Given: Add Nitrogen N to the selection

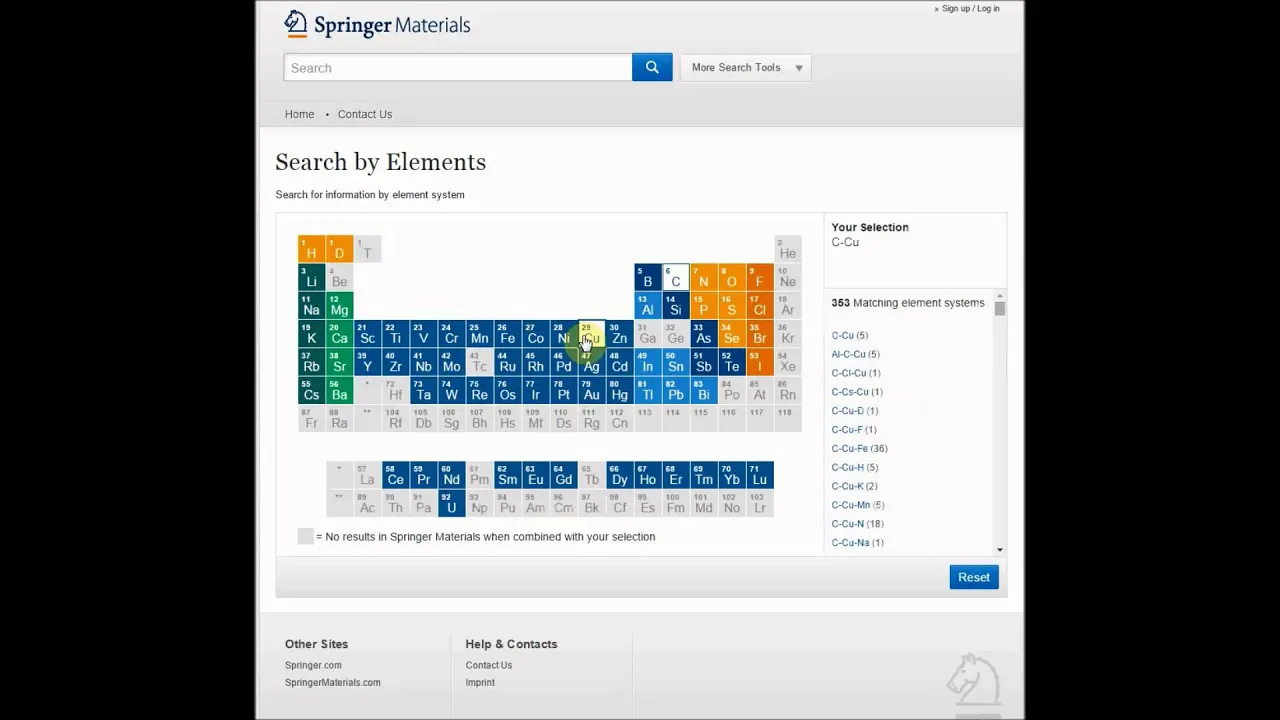Looking at the screenshot, I should [x=703, y=277].
